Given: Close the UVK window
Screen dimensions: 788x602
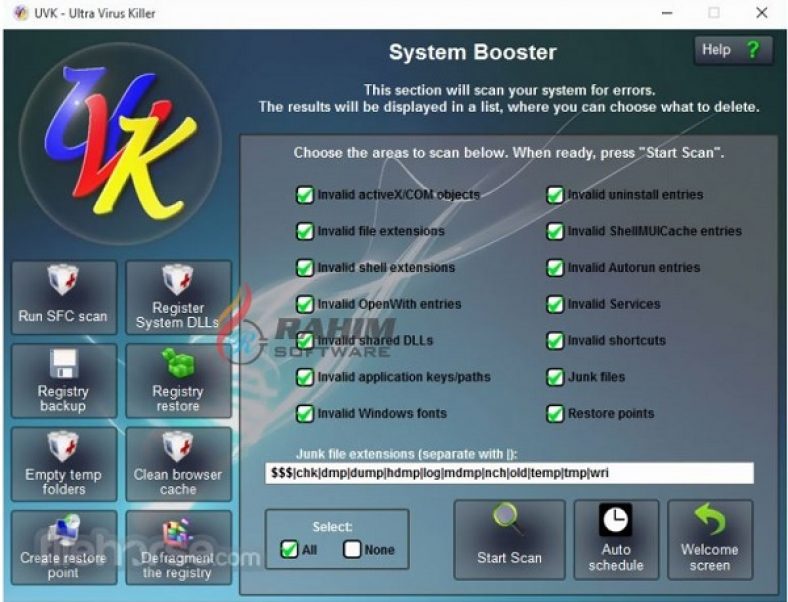Looking at the screenshot, I should [x=762, y=13].
